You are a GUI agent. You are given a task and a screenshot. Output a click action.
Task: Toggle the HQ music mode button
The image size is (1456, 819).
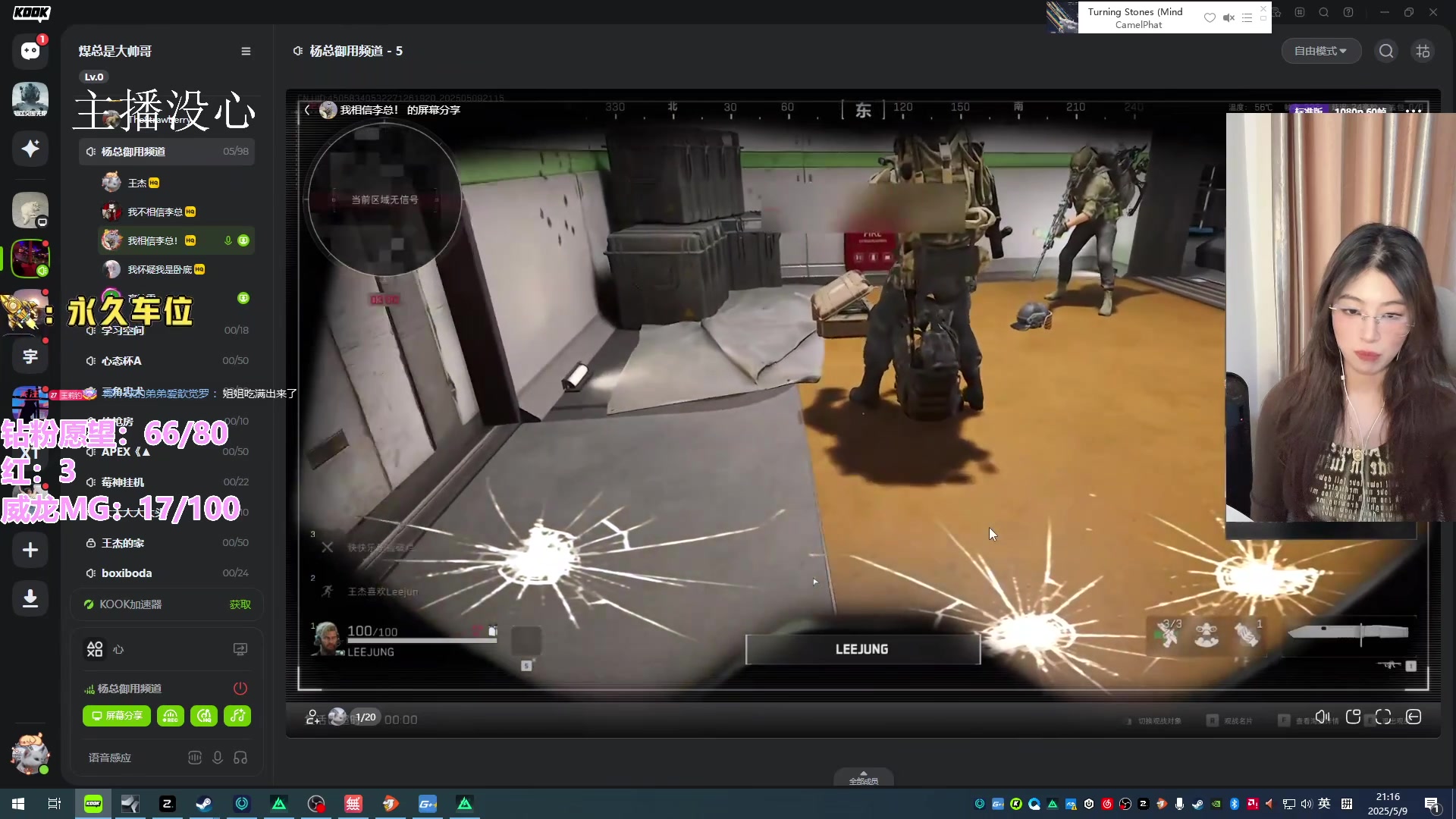[204, 716]
